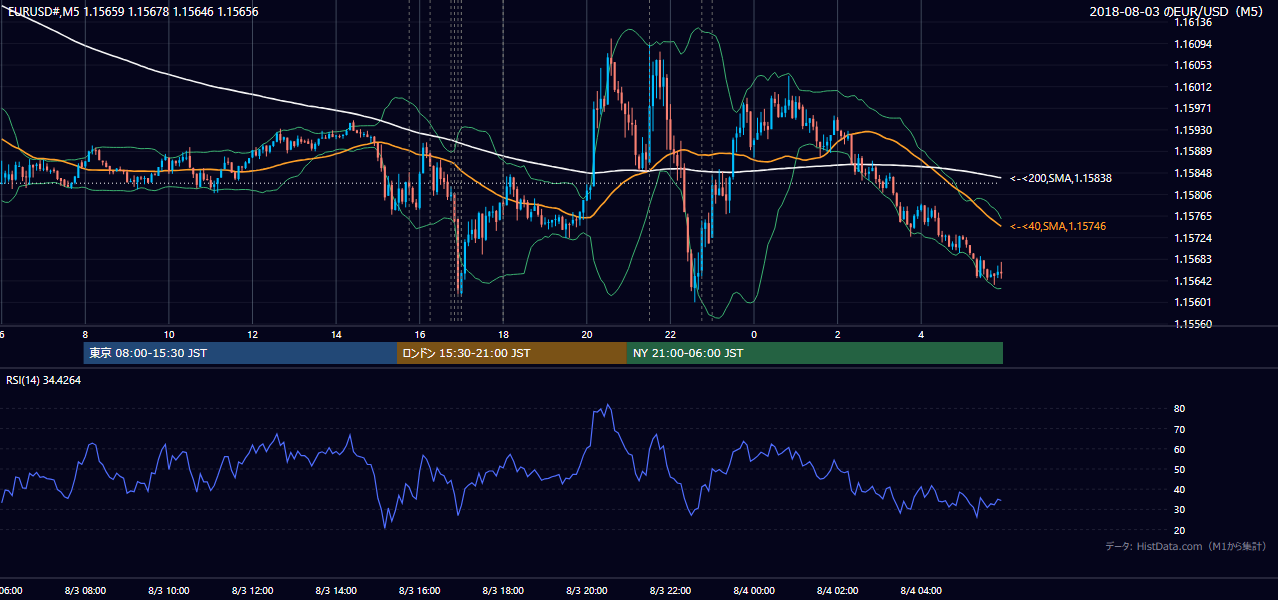
Task: Click the 1.15806 price axis label
Action: click(x=1194, y=195)
